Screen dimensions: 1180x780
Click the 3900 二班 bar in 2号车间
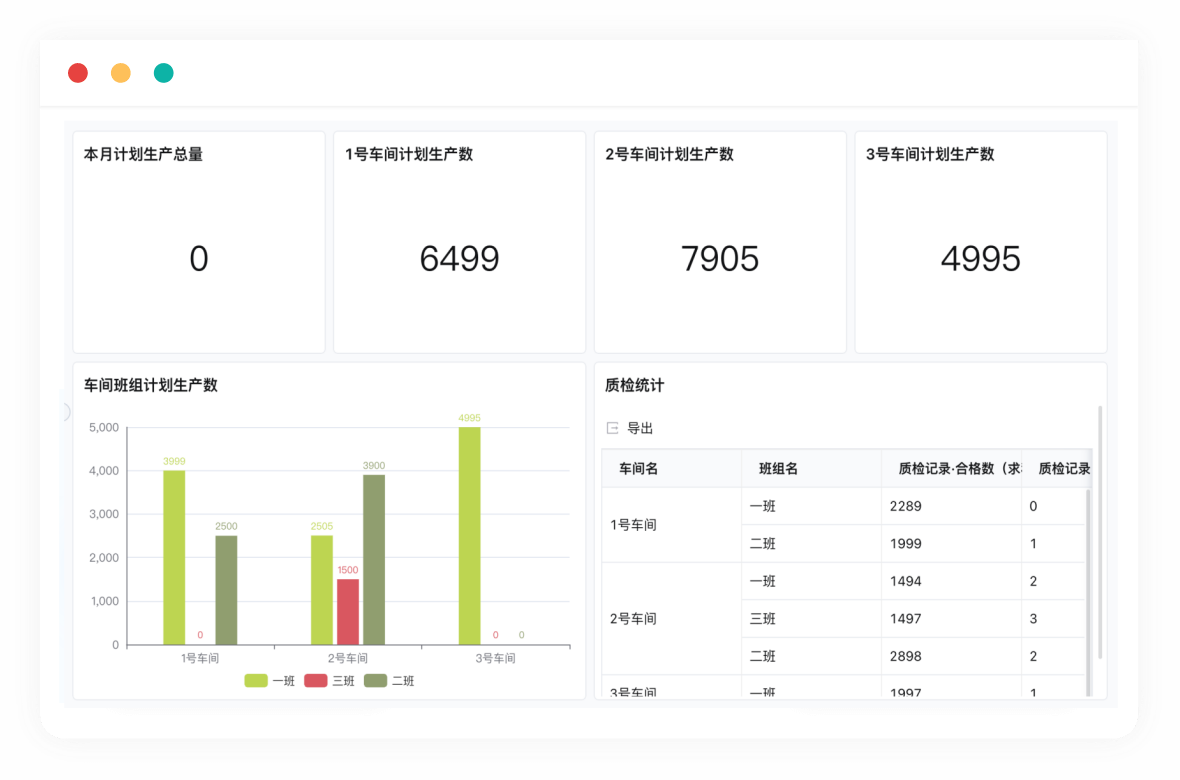[x=374, y=560]
